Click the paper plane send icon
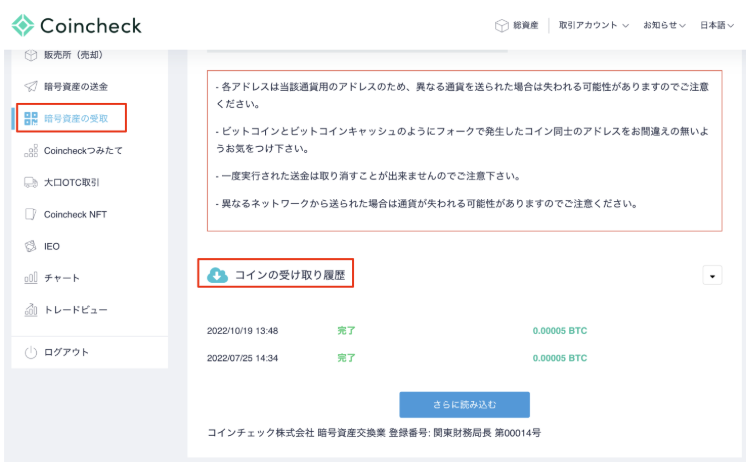Viewport: 746px width, 462px height. coord(30,87)
